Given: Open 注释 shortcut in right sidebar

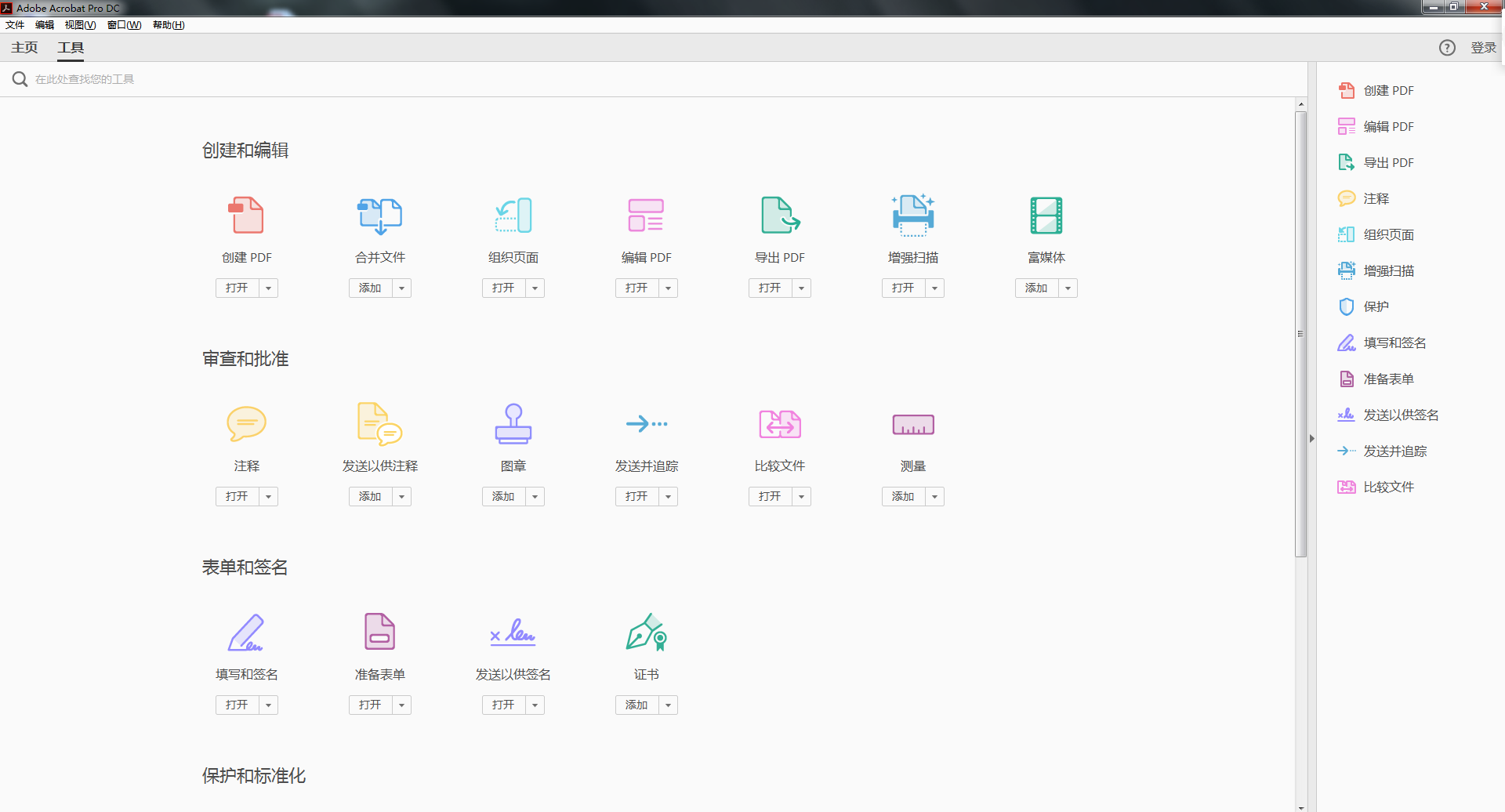Looking at the screenshot, I should pos(1363,198).
